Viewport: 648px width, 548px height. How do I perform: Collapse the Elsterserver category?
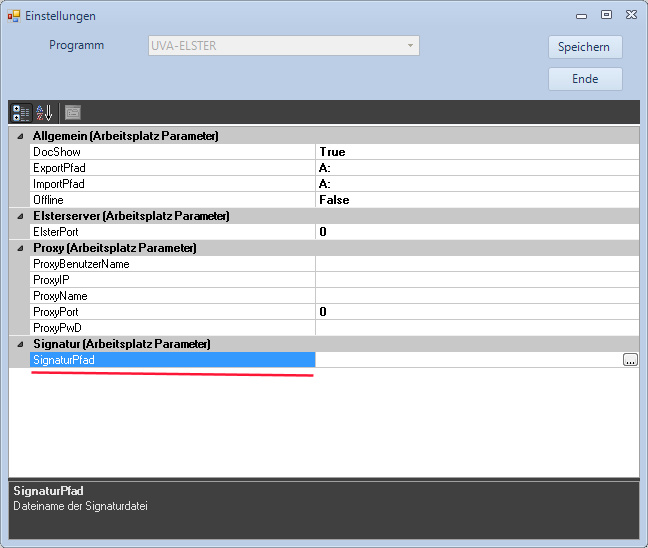click(x=20, y=216)
